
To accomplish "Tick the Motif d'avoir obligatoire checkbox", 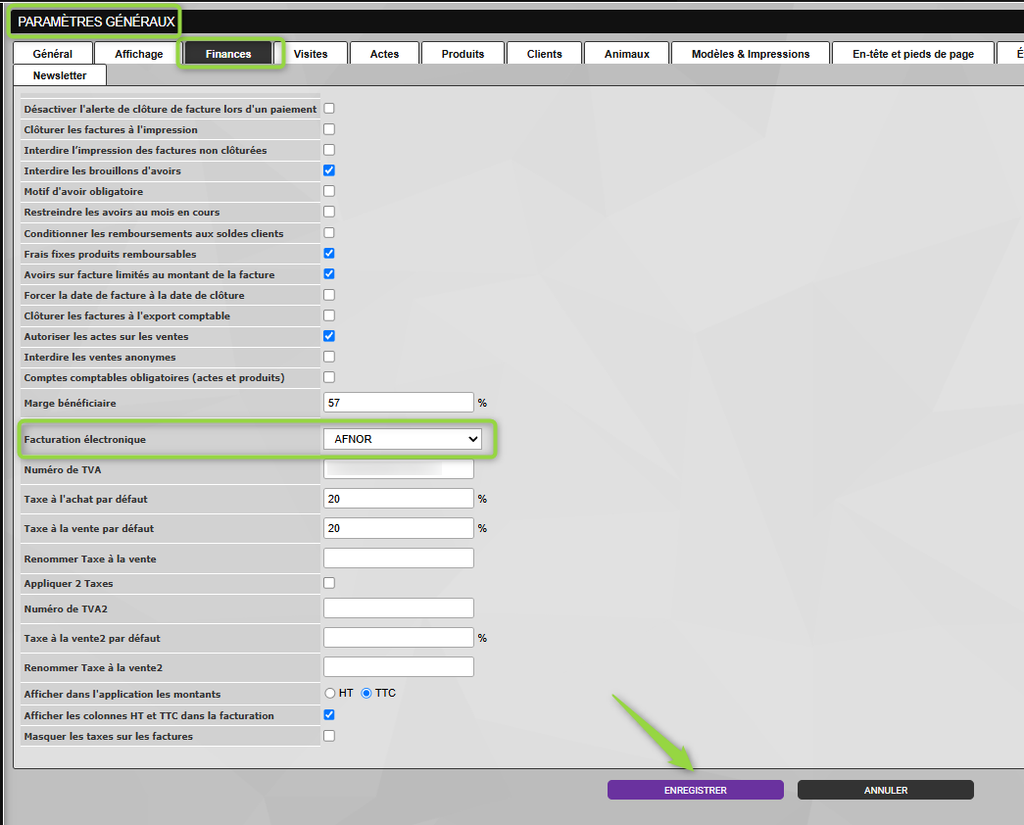I will pos(329,191).
